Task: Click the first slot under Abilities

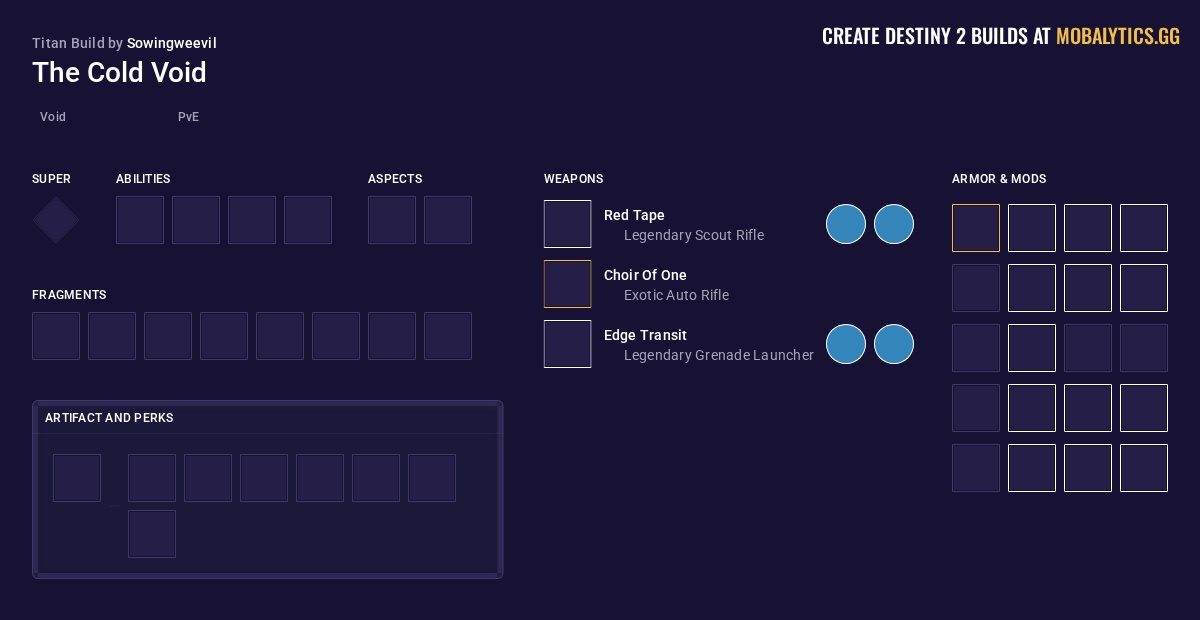Action: coord(140,220)
